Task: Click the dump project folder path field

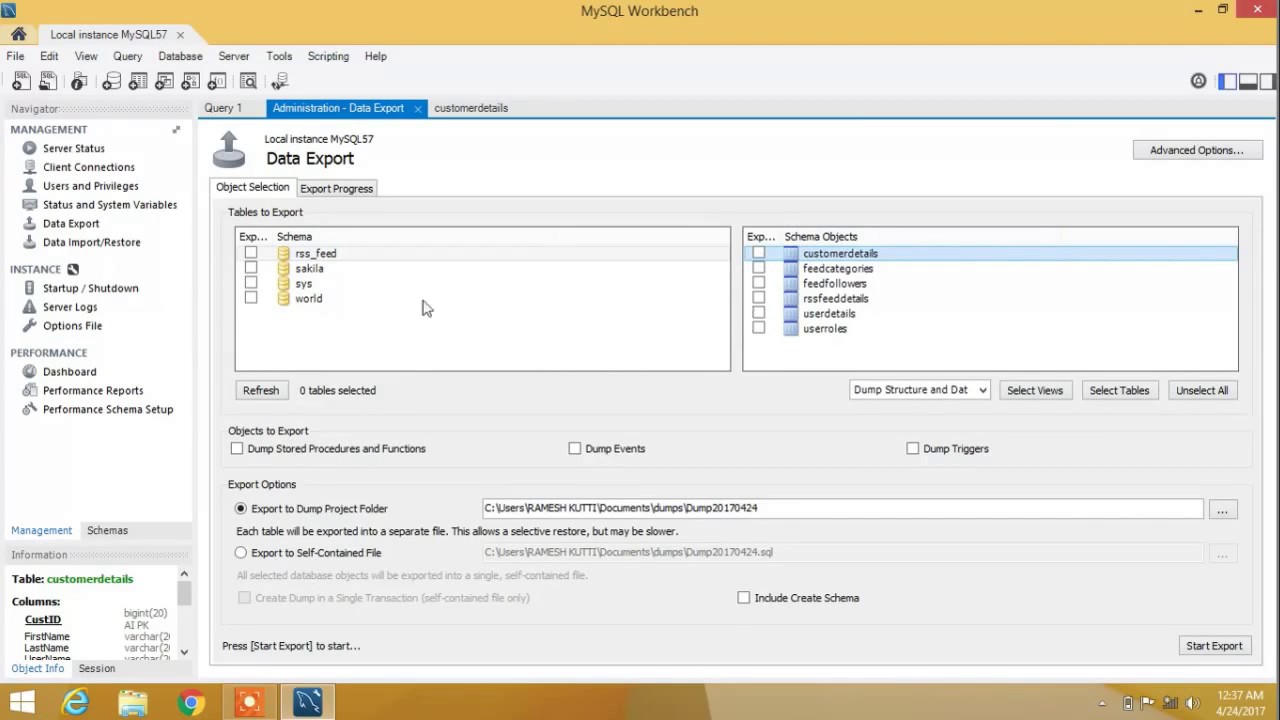Action: coord(842,508)
